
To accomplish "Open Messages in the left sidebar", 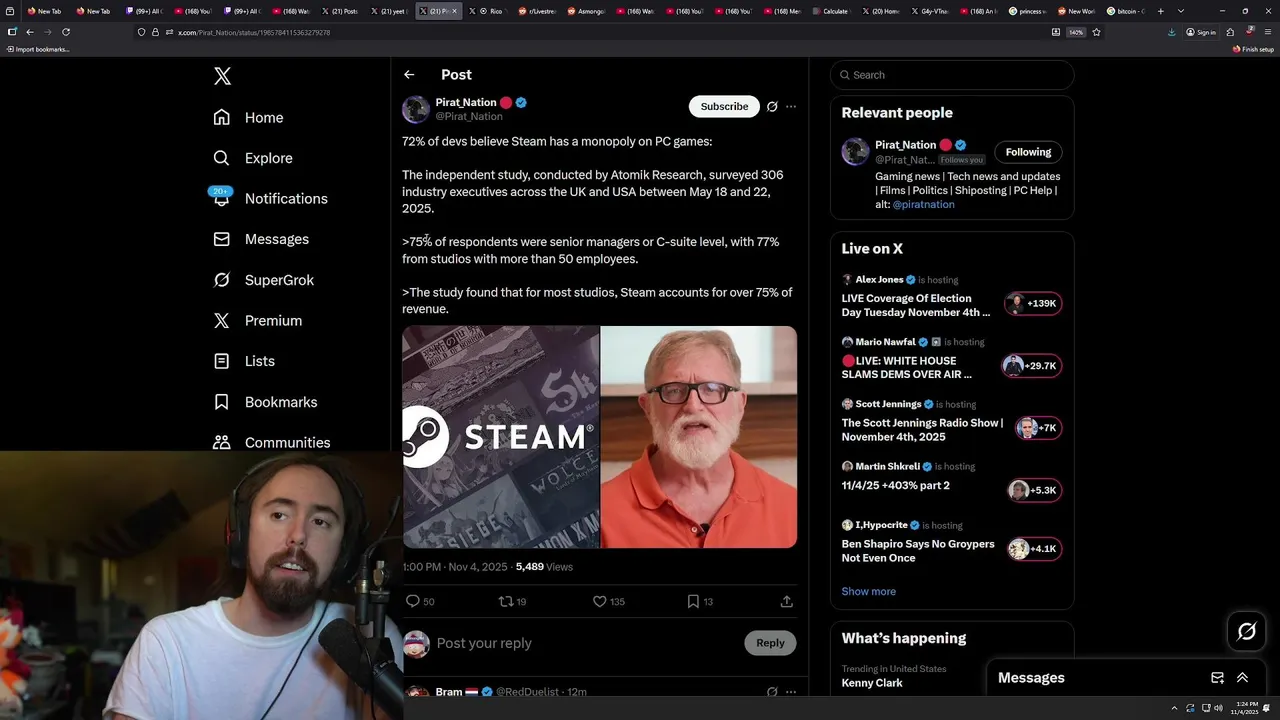I will 261,239.
